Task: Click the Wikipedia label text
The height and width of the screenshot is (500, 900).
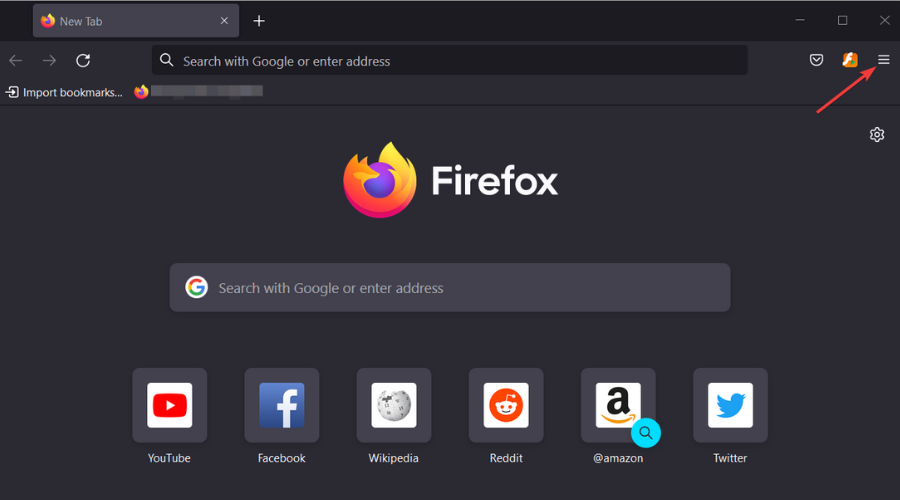Action: (393, 458)
